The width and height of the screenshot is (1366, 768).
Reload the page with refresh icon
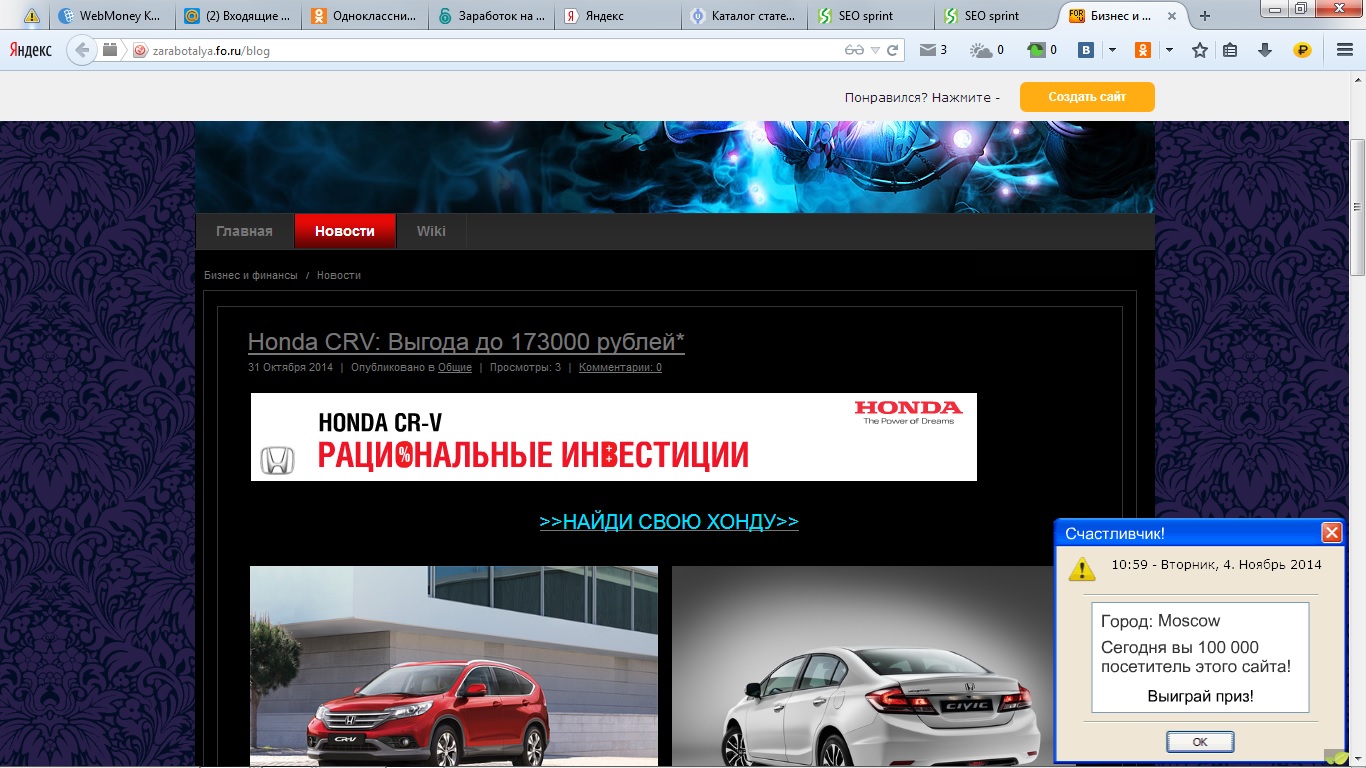point(893,50)
